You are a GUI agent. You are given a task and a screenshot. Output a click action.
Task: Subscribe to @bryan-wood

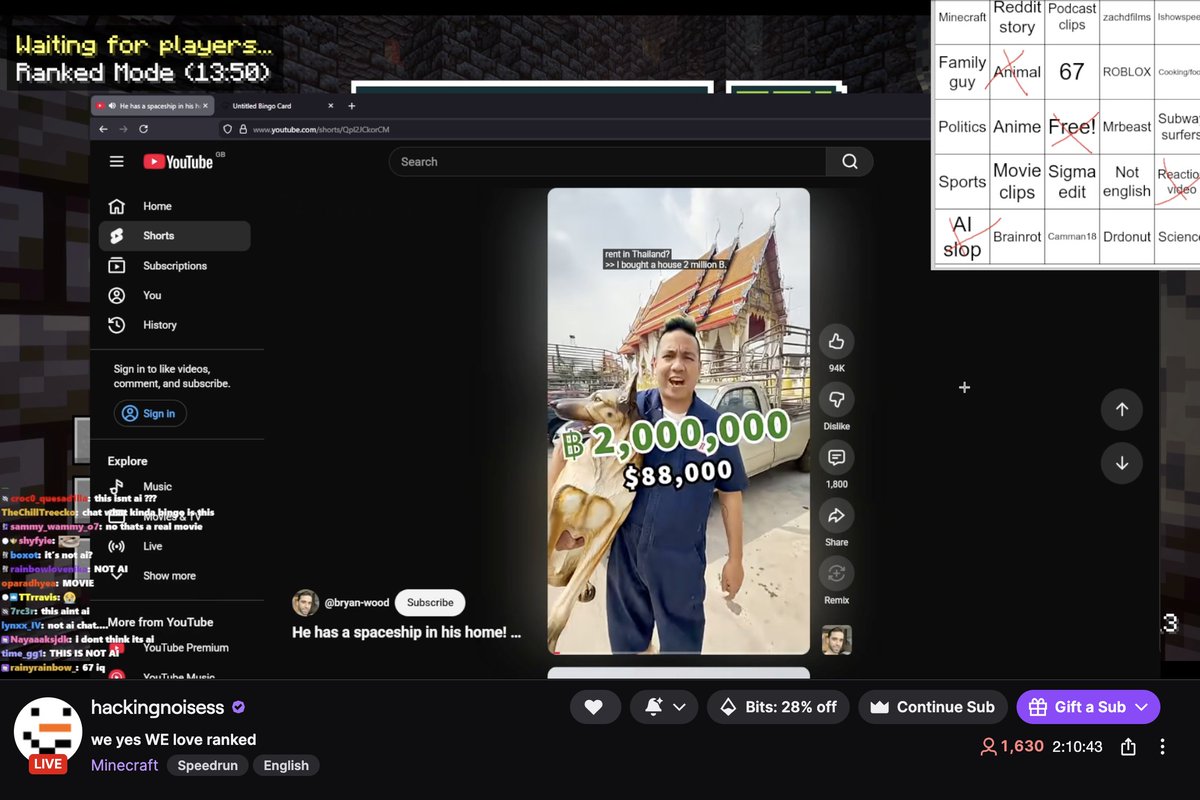(x=430, y=603)
